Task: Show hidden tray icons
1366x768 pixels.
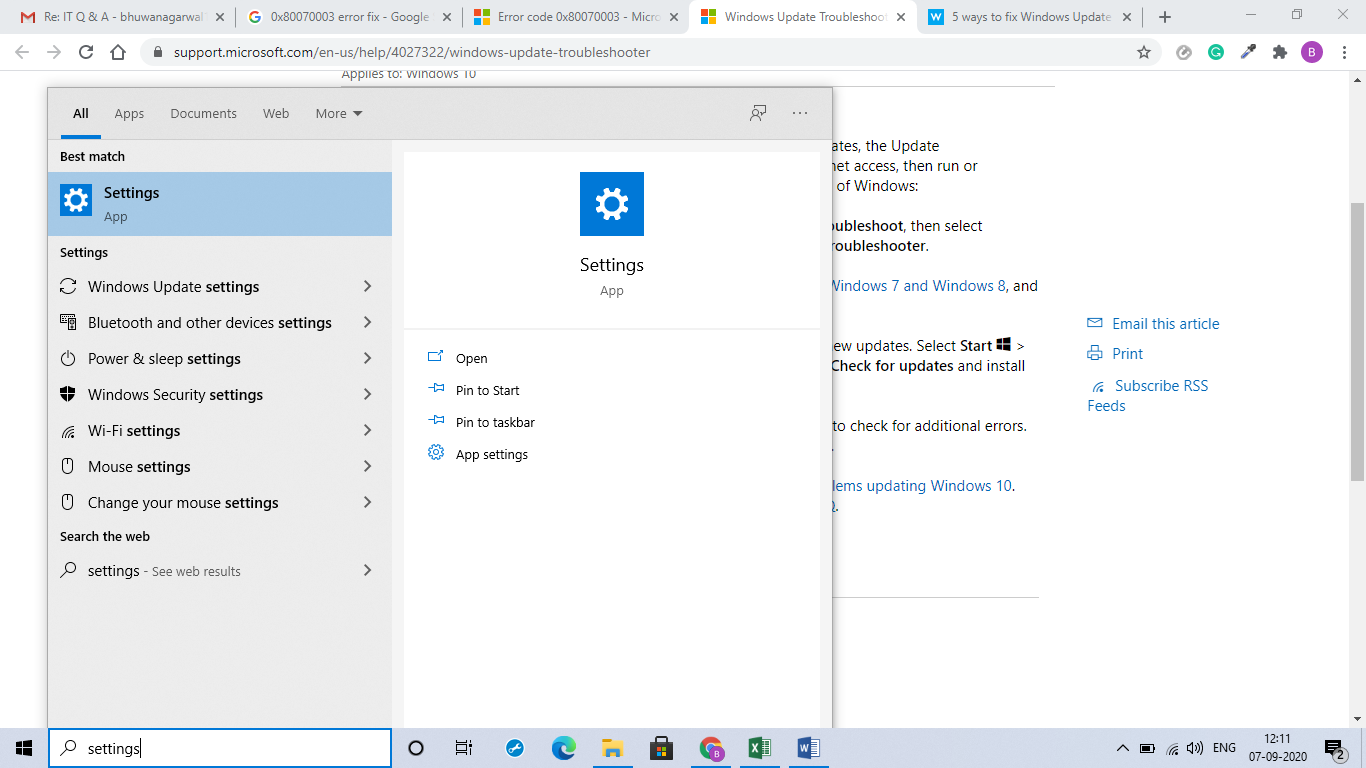Action: (x=1122, y=747)
